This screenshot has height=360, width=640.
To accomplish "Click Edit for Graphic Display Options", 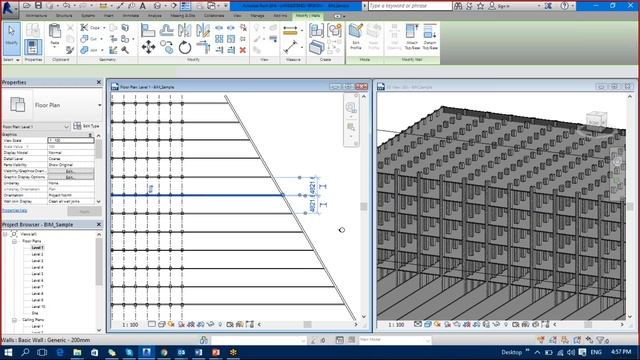I will coord(71,177).
